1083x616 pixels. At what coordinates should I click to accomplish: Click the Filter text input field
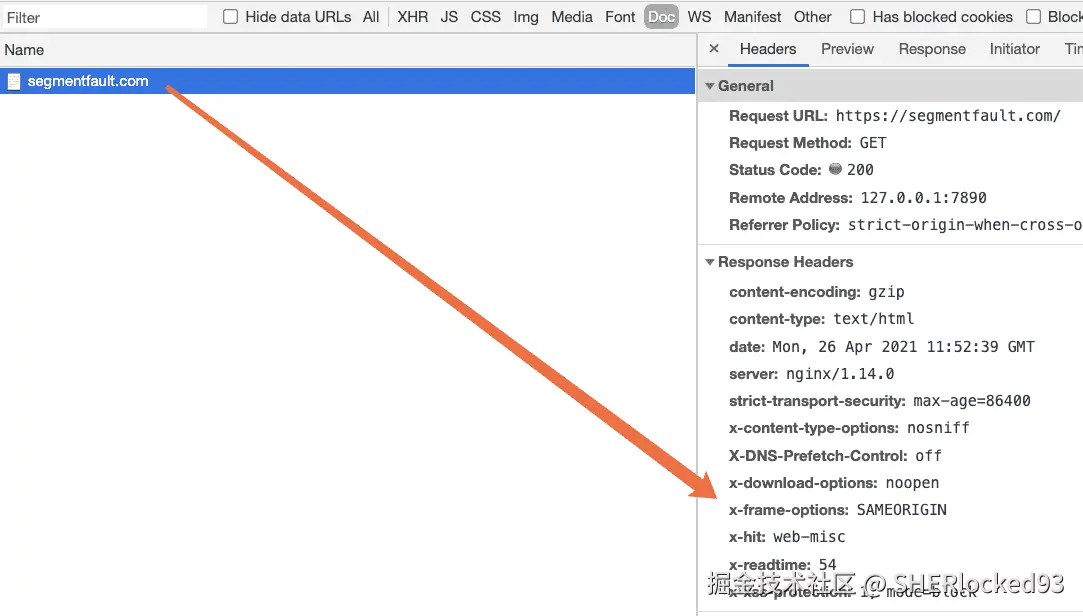click(104, 17)
